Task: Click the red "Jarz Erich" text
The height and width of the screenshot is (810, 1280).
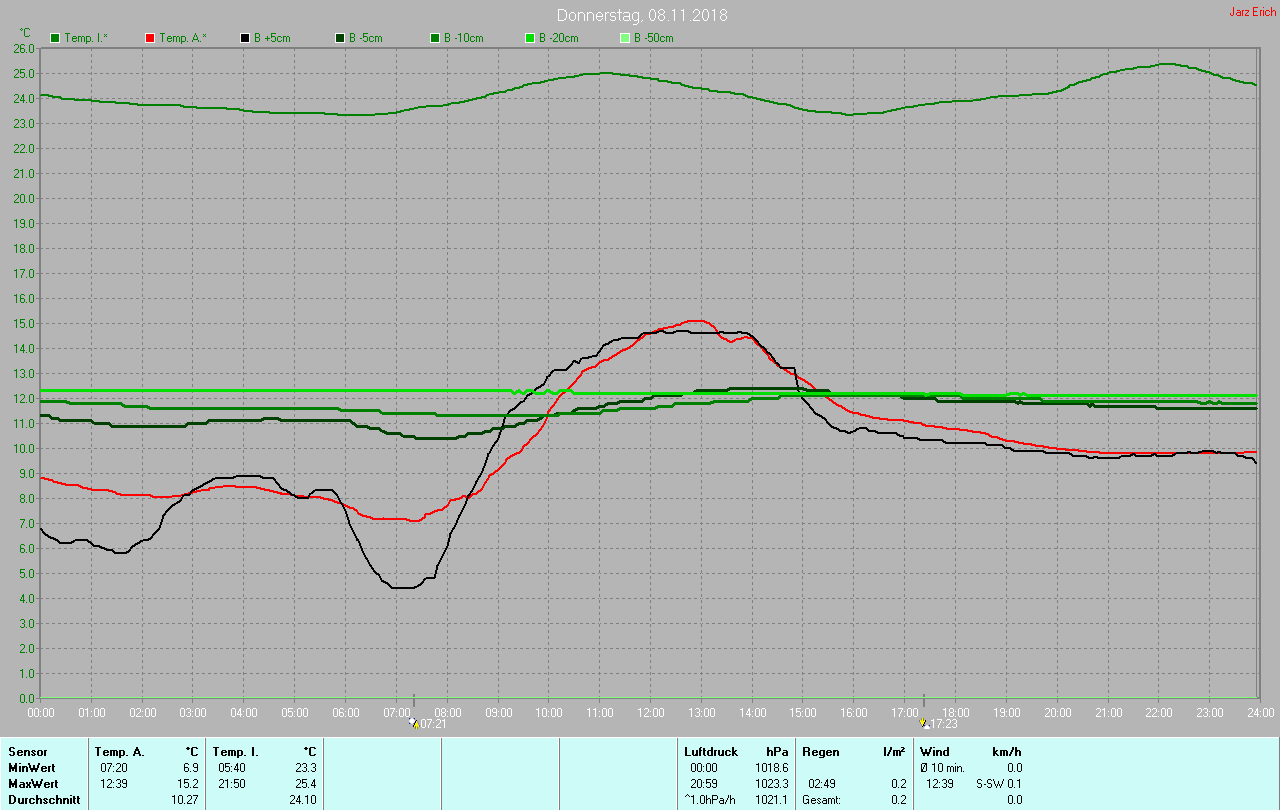Action: click(1252, 12)
